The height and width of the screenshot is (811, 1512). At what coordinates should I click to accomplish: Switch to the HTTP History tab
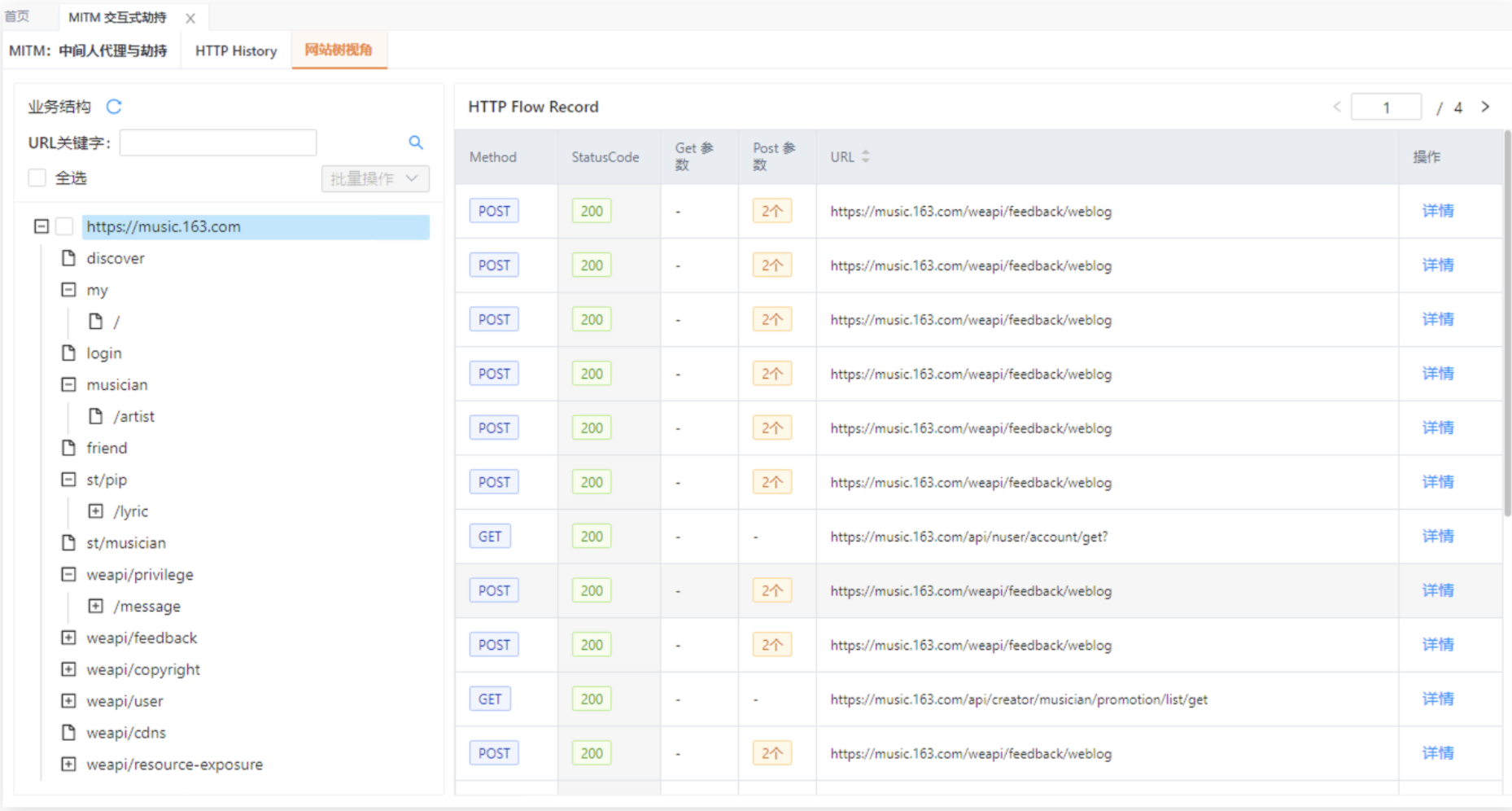click(x=236, y=50)
